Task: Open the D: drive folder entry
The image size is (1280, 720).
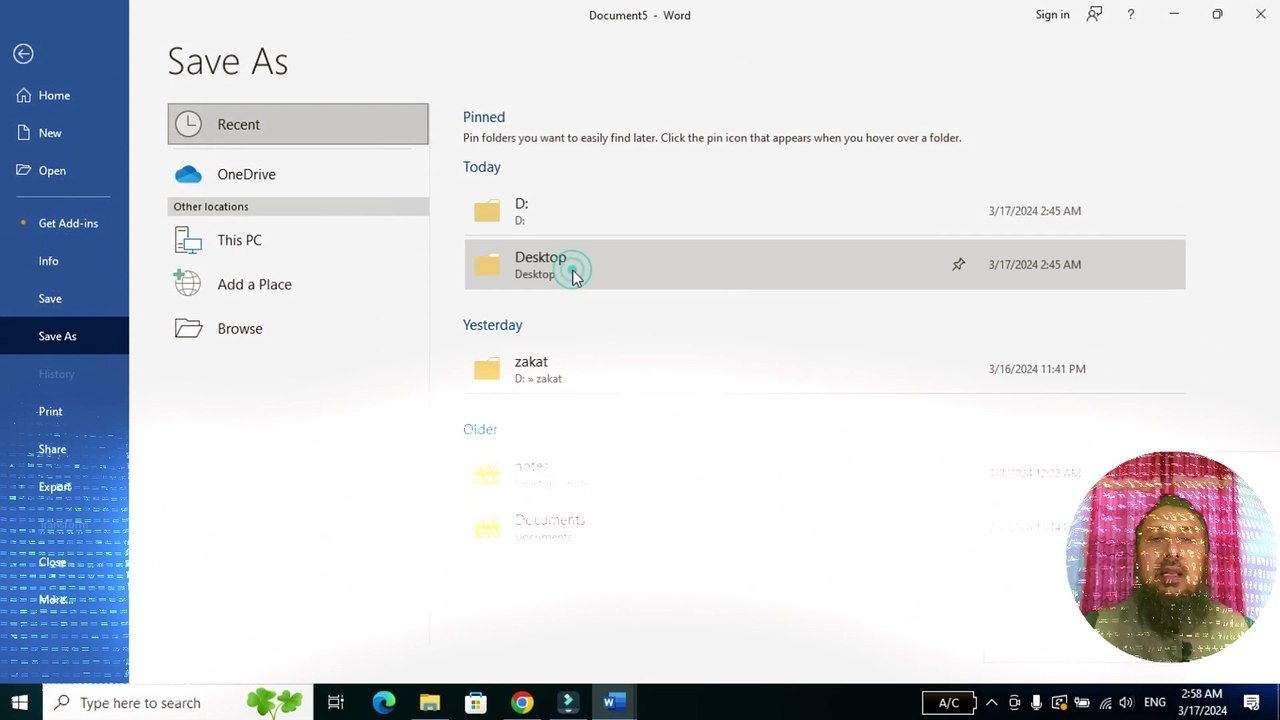Action: point(825,211)
